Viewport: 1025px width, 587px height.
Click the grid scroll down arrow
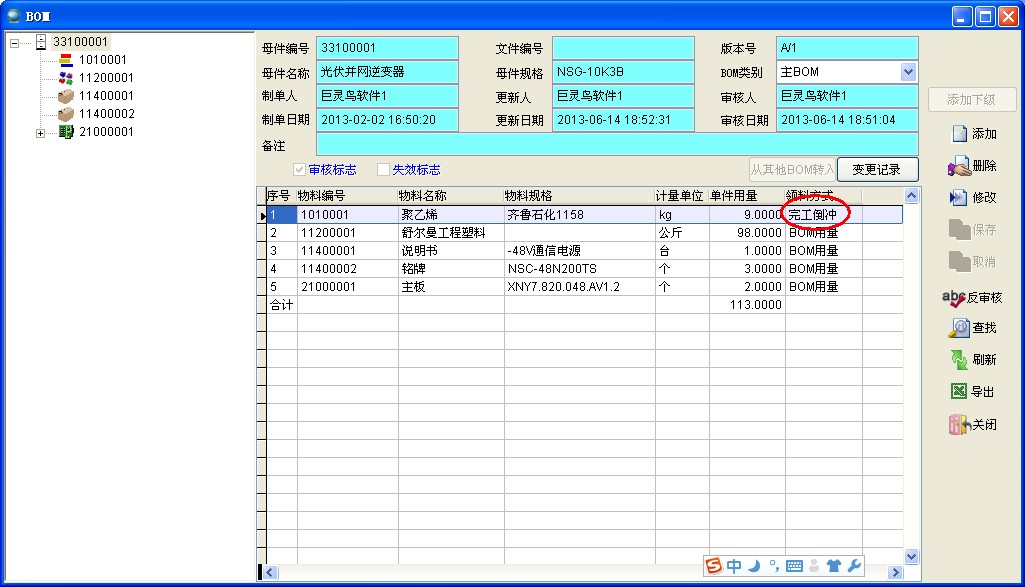click(911, 556)
